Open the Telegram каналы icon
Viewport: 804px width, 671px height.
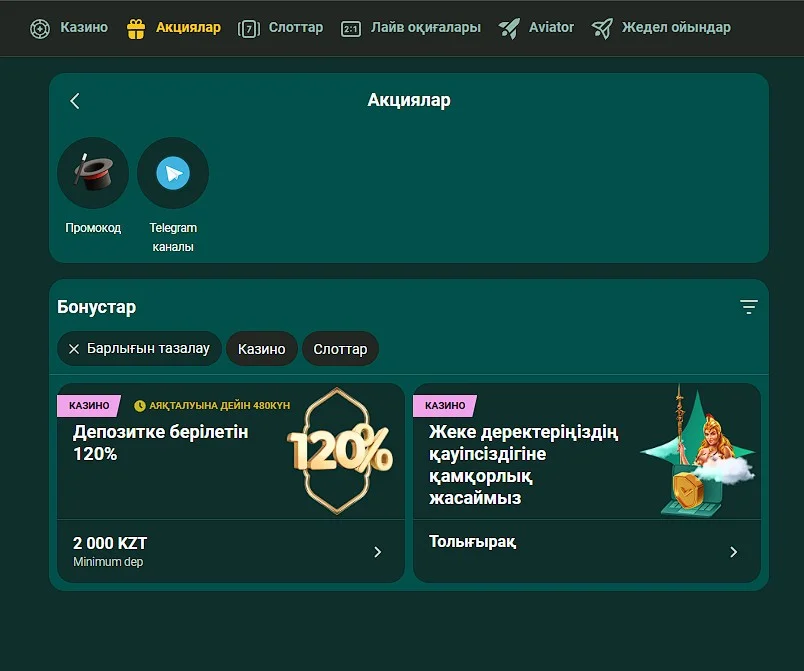[173, 173]
